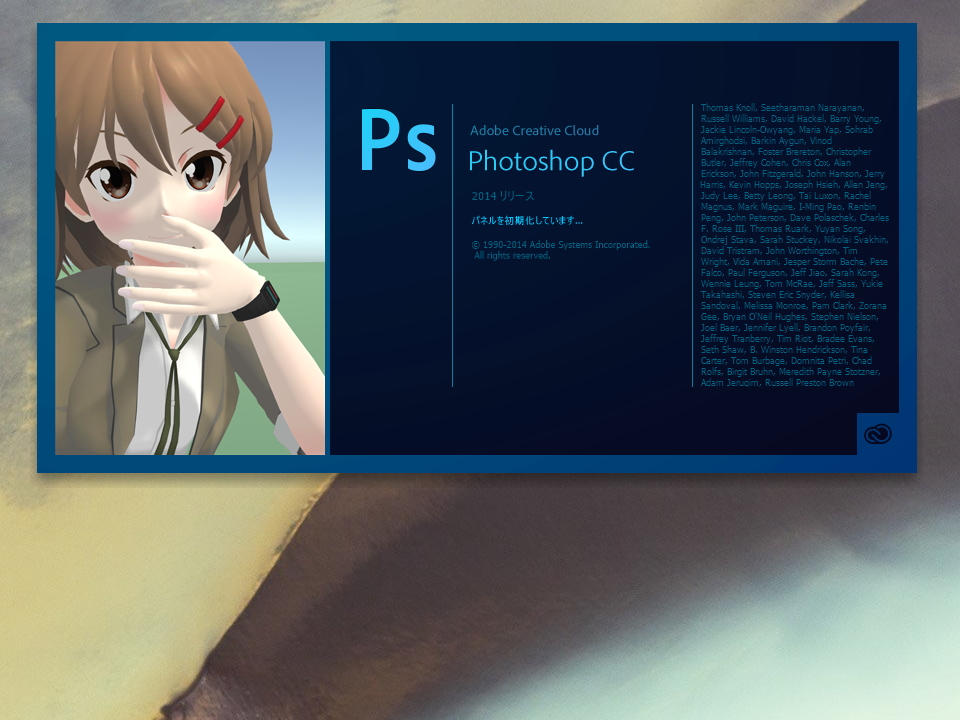Click the 'Photoshop CC' title text

click(x=551, y=162)
